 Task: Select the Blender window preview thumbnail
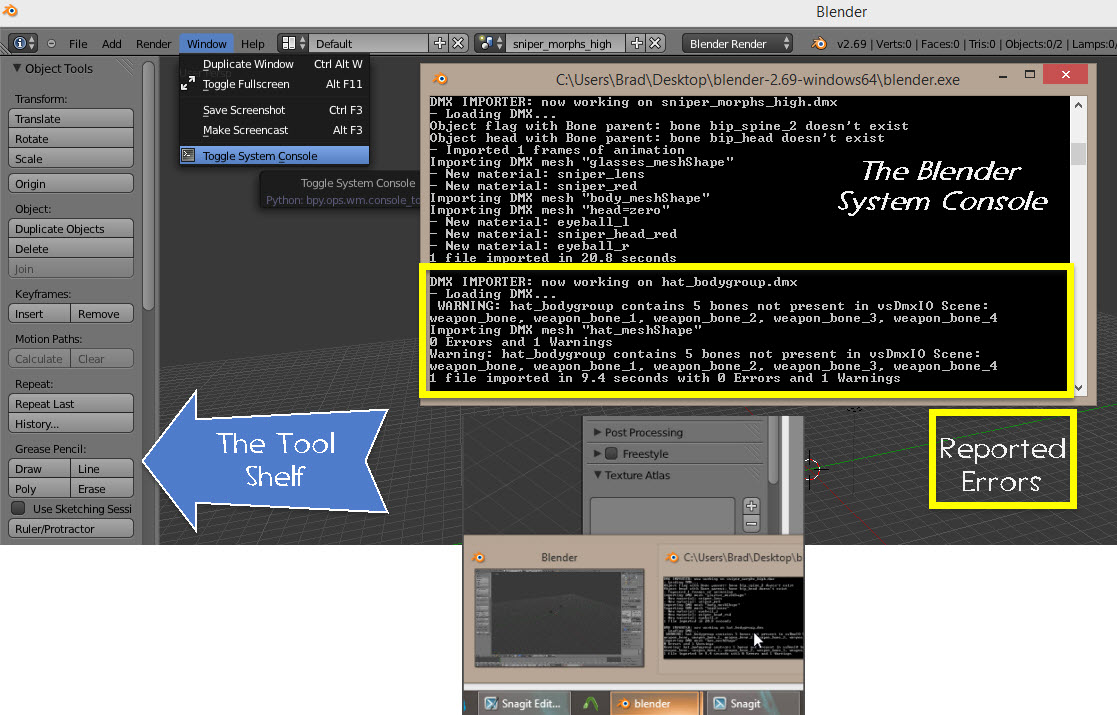(x=559, y=617)
